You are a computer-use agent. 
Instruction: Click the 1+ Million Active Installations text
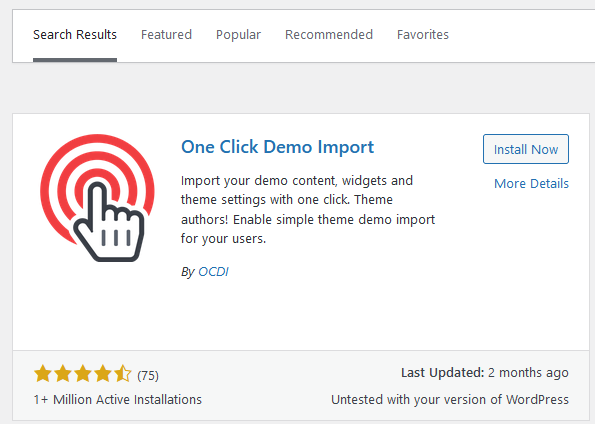(x=118, y=400)
